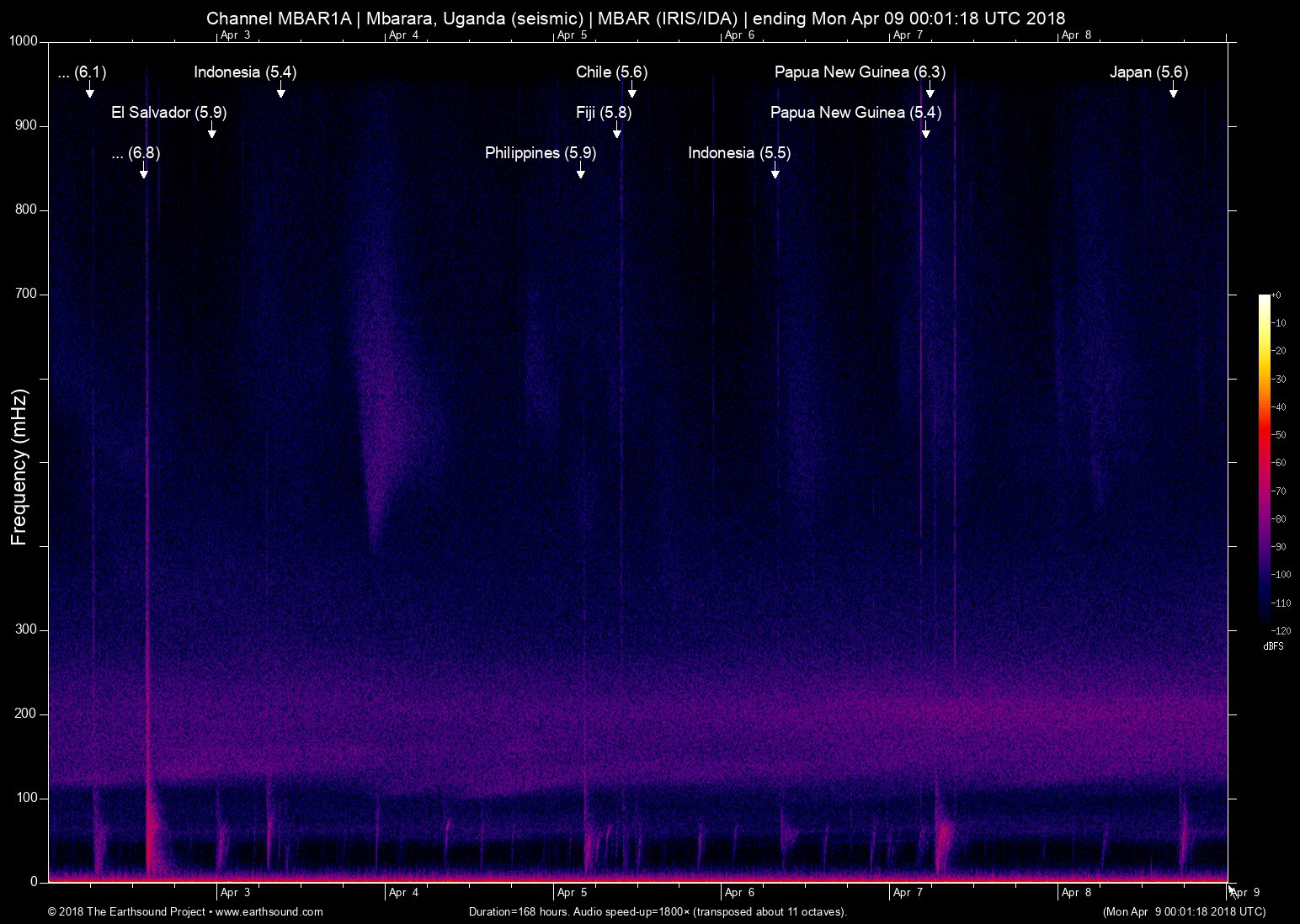Image resolution: width=1300 pixels, height=924 pixels.
Task: Click the arrow under Chile (5.6)
Action: [632, 92]
